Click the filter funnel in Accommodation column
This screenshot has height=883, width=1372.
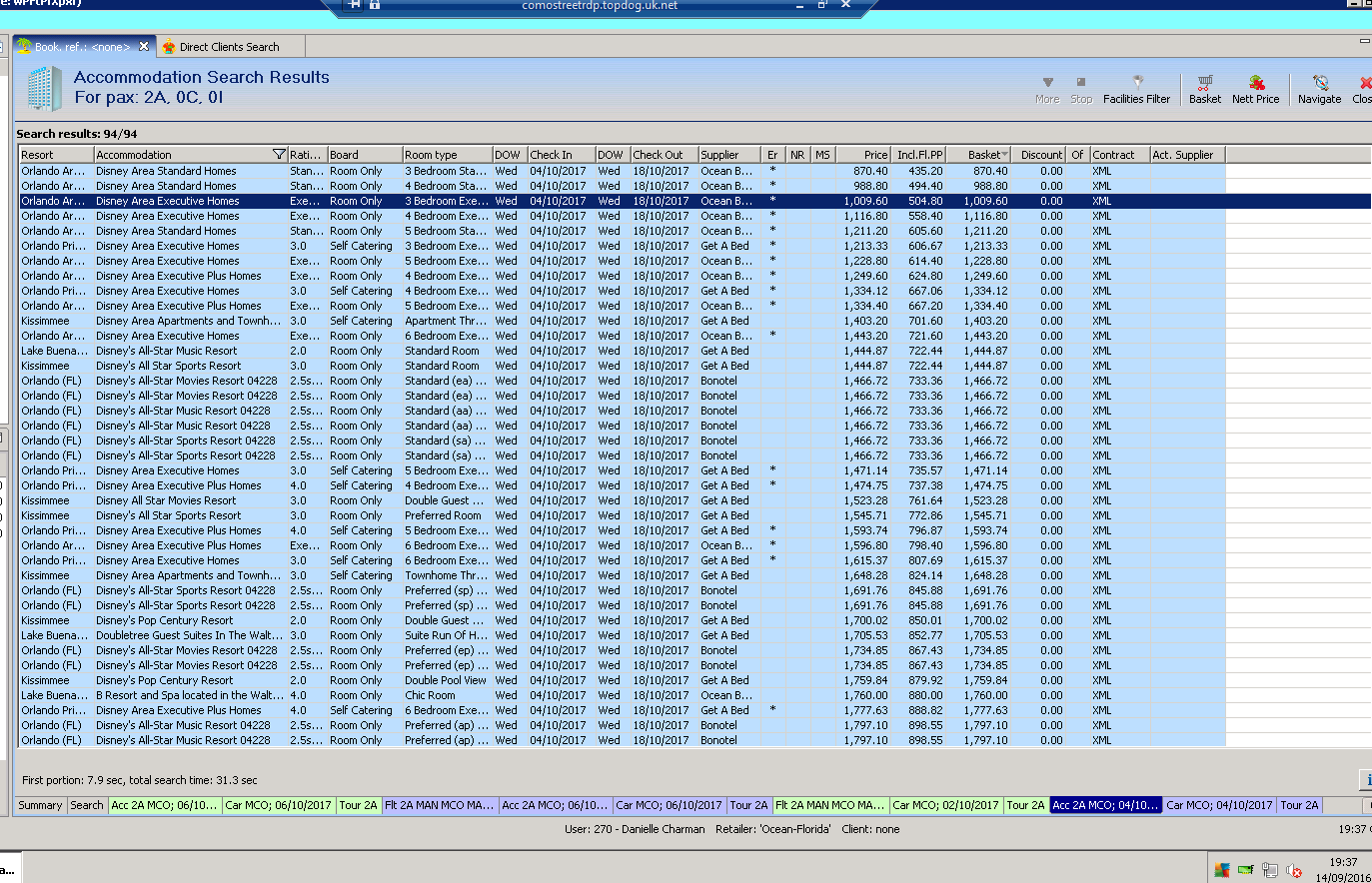click(x=279, y=155)
